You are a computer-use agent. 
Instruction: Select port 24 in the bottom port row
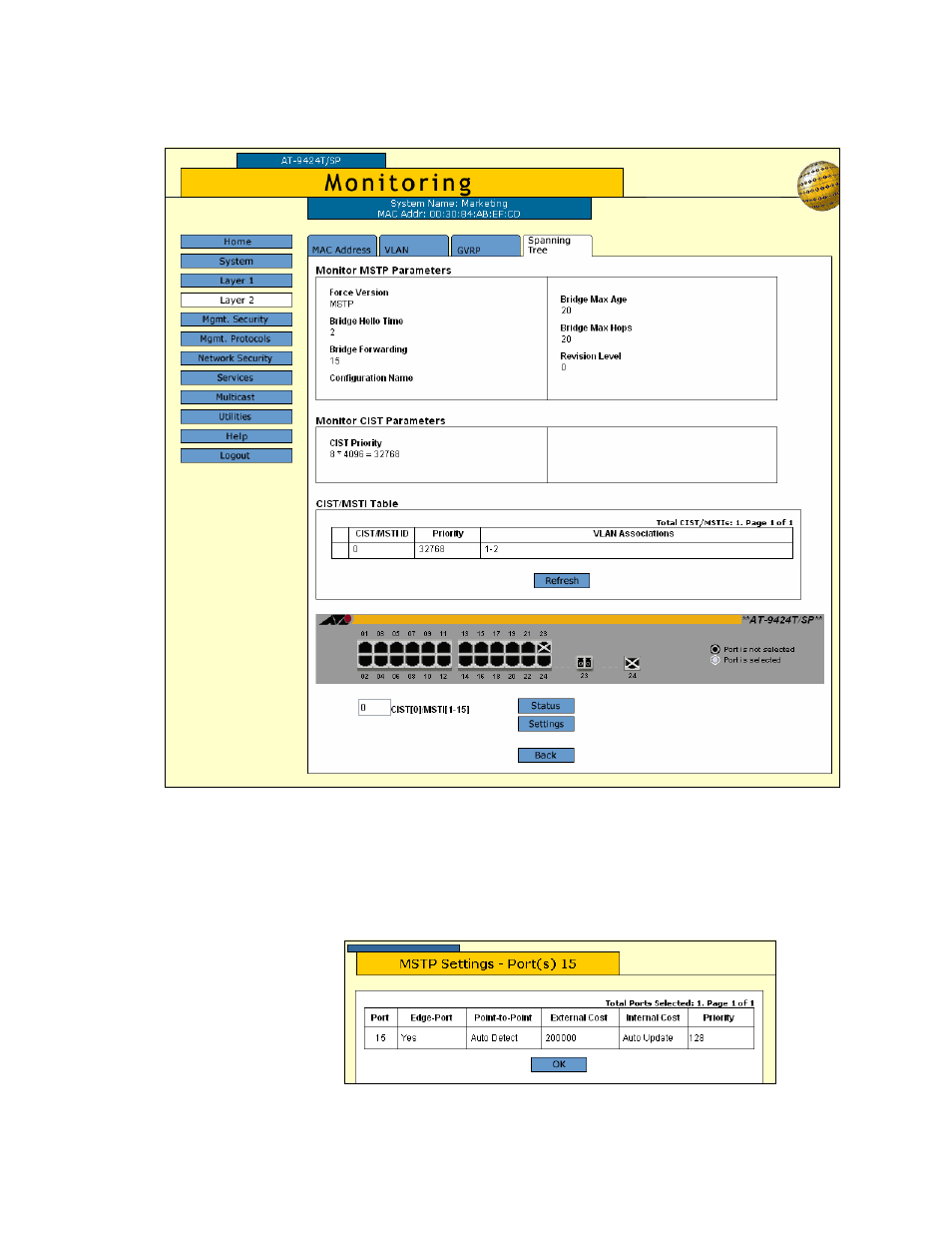[544, 661]
